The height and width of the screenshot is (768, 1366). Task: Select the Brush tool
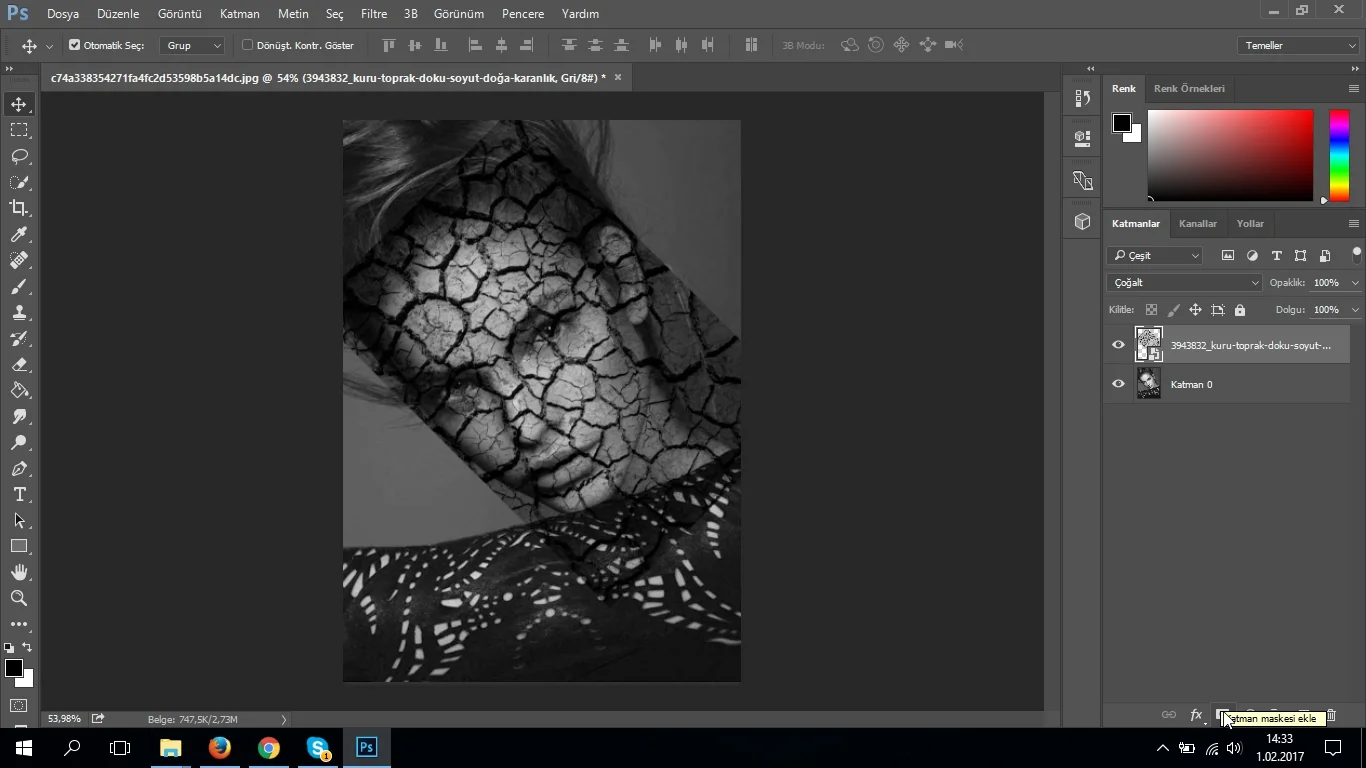coord(19,286)
